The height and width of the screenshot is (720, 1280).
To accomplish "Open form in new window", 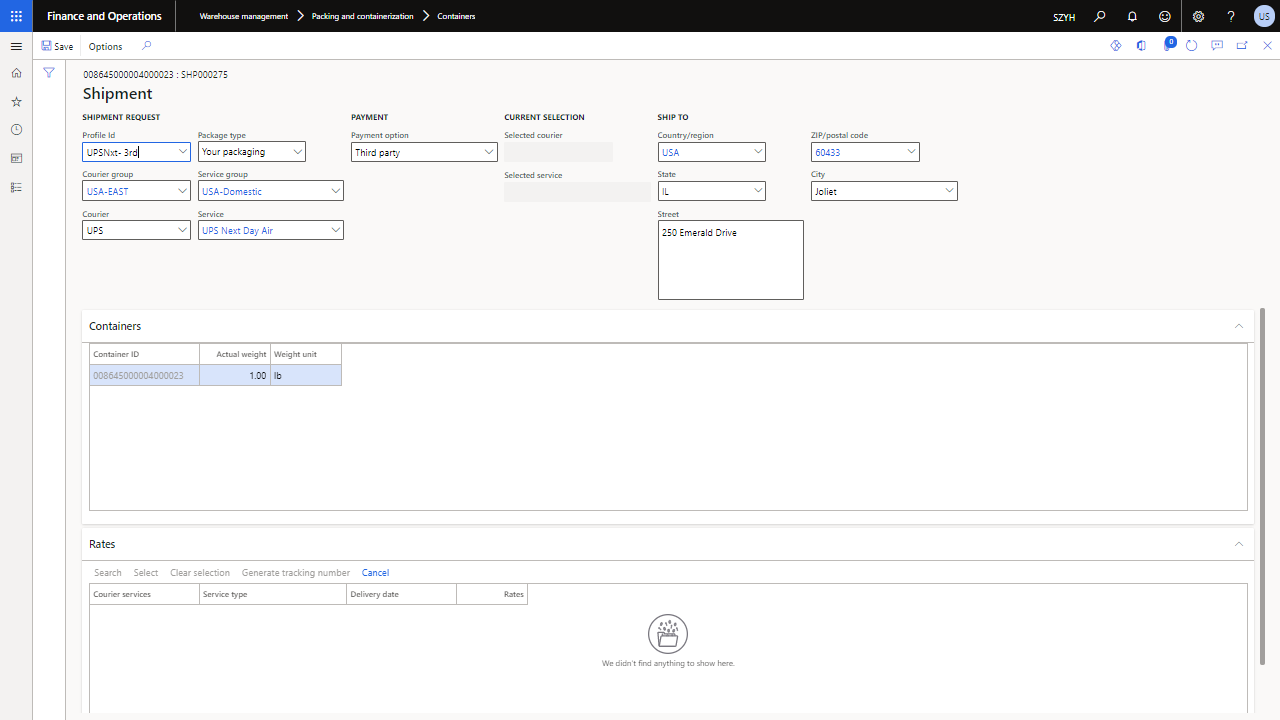I will click(x=1242, y=46).
